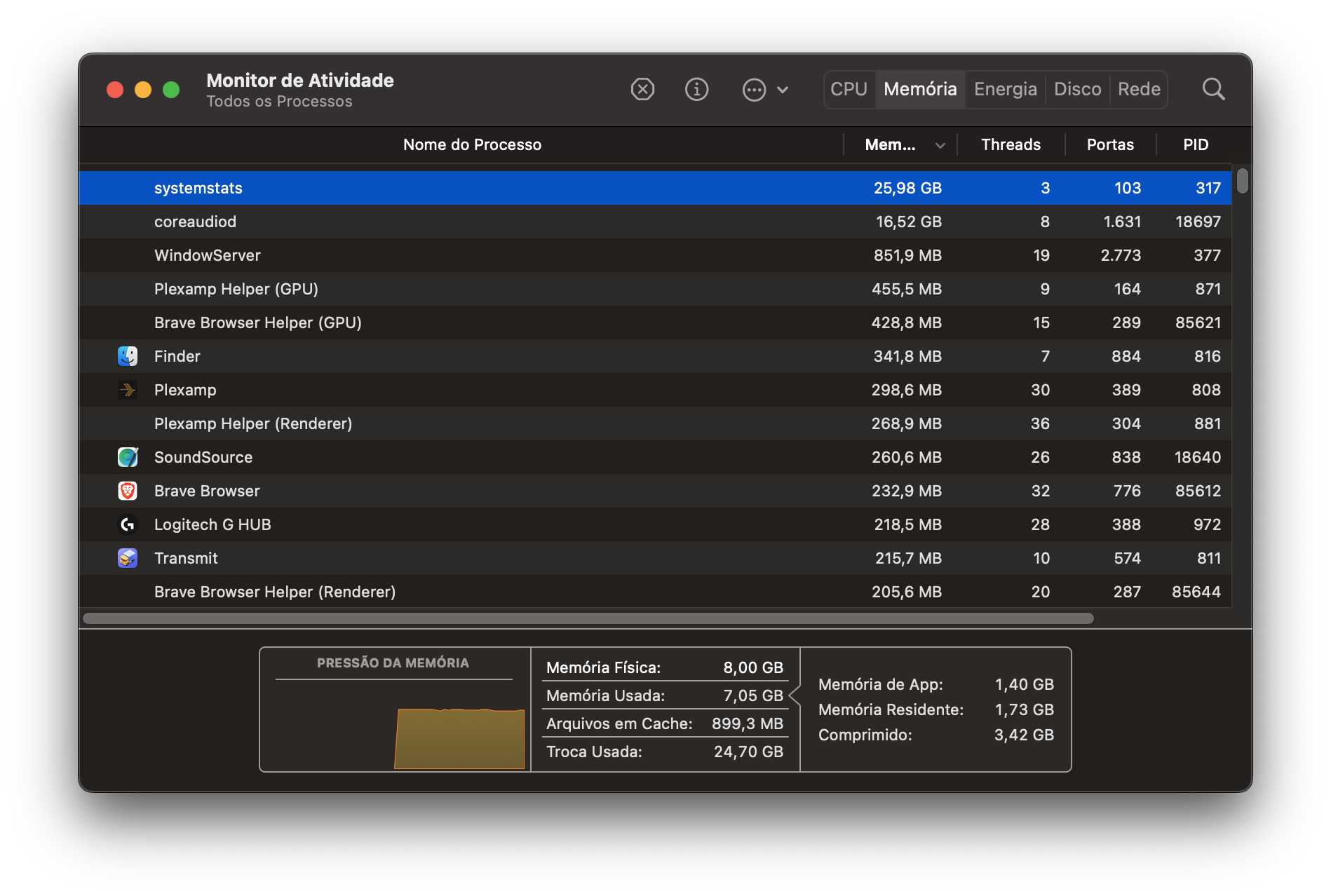Minimize the window with the yellow button
1331x896 pixels.
coord(143,90)
